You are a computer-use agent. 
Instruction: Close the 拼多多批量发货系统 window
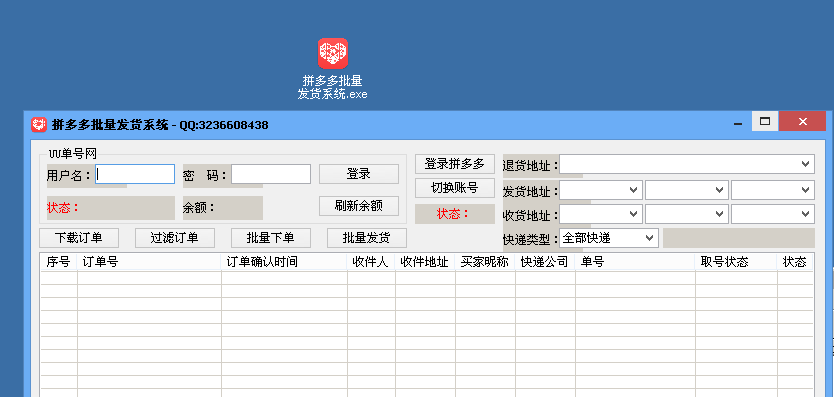(802, 121)
